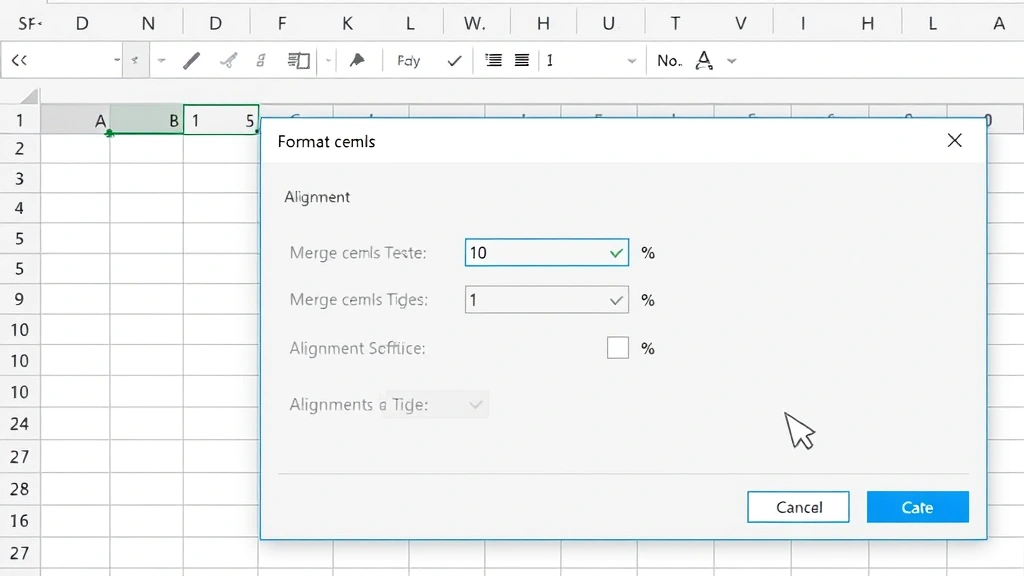This screenshot has height=576, width=1024.
Task: Click the flag marker icon
Action: 357,60
